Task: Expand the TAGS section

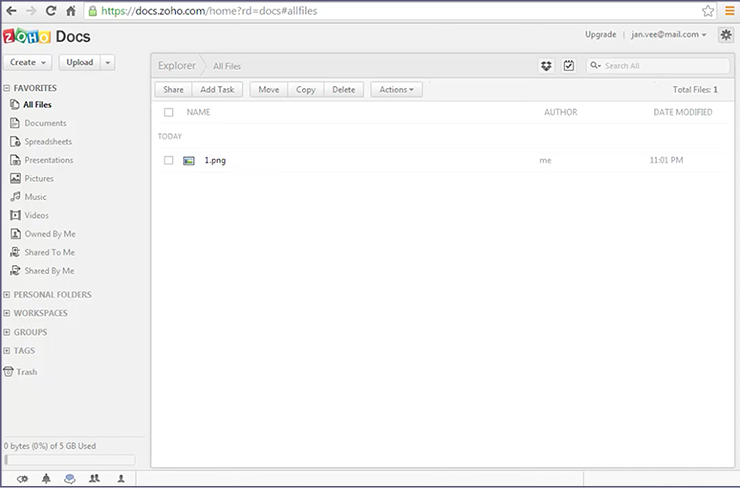Action: click(x=7, y=351)
